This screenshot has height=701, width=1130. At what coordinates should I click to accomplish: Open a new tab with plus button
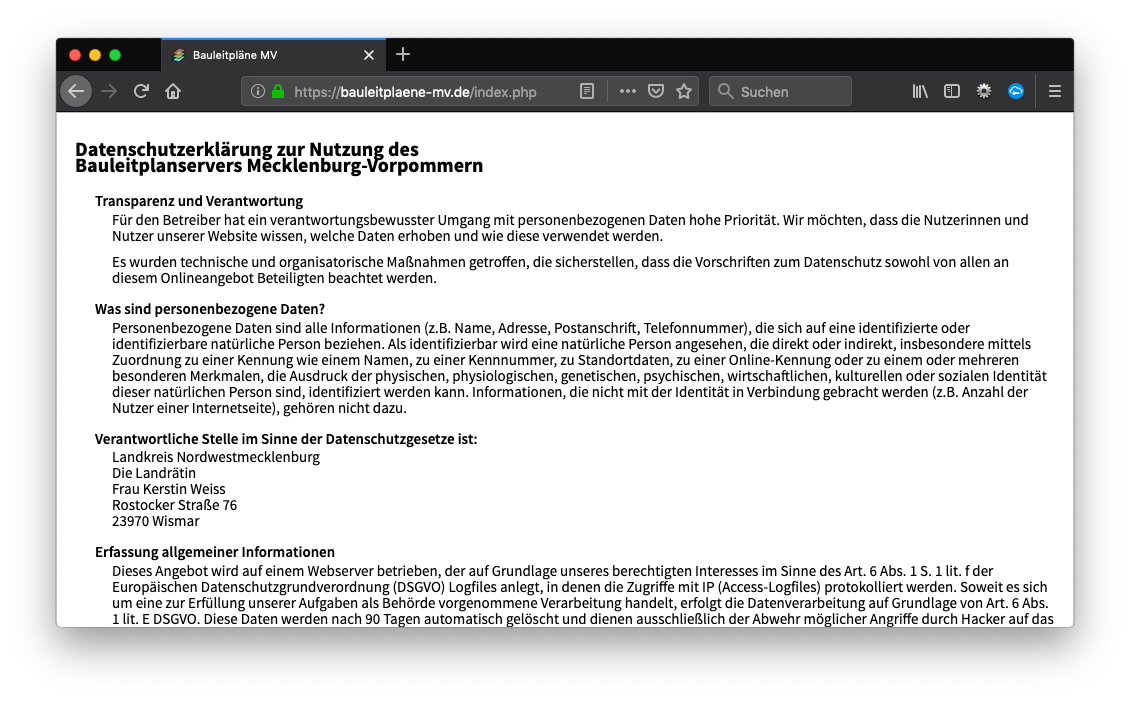403,54
